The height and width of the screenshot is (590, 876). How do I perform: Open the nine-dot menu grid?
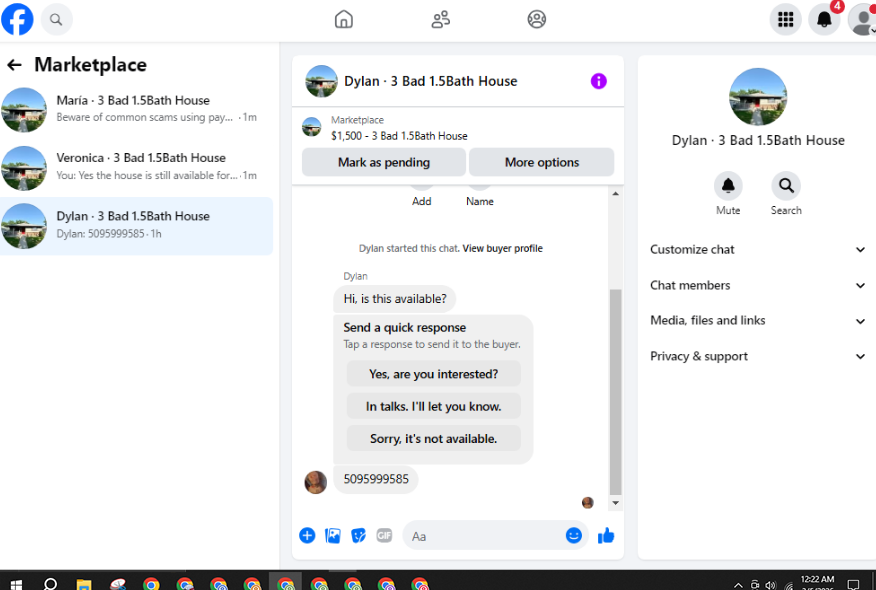pyautogui.click(x=785, y=20)
